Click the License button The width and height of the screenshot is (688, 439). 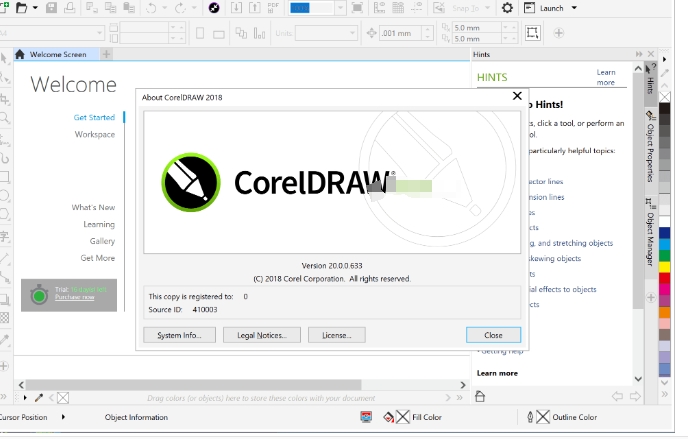coord(337,335)
